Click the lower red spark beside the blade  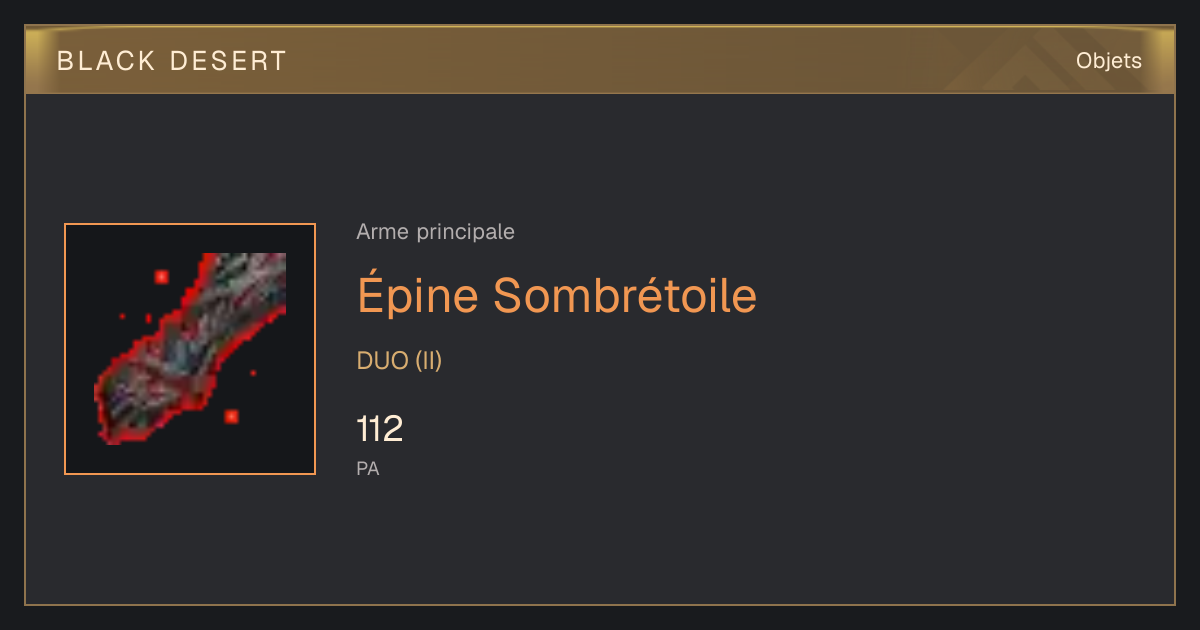231,416
